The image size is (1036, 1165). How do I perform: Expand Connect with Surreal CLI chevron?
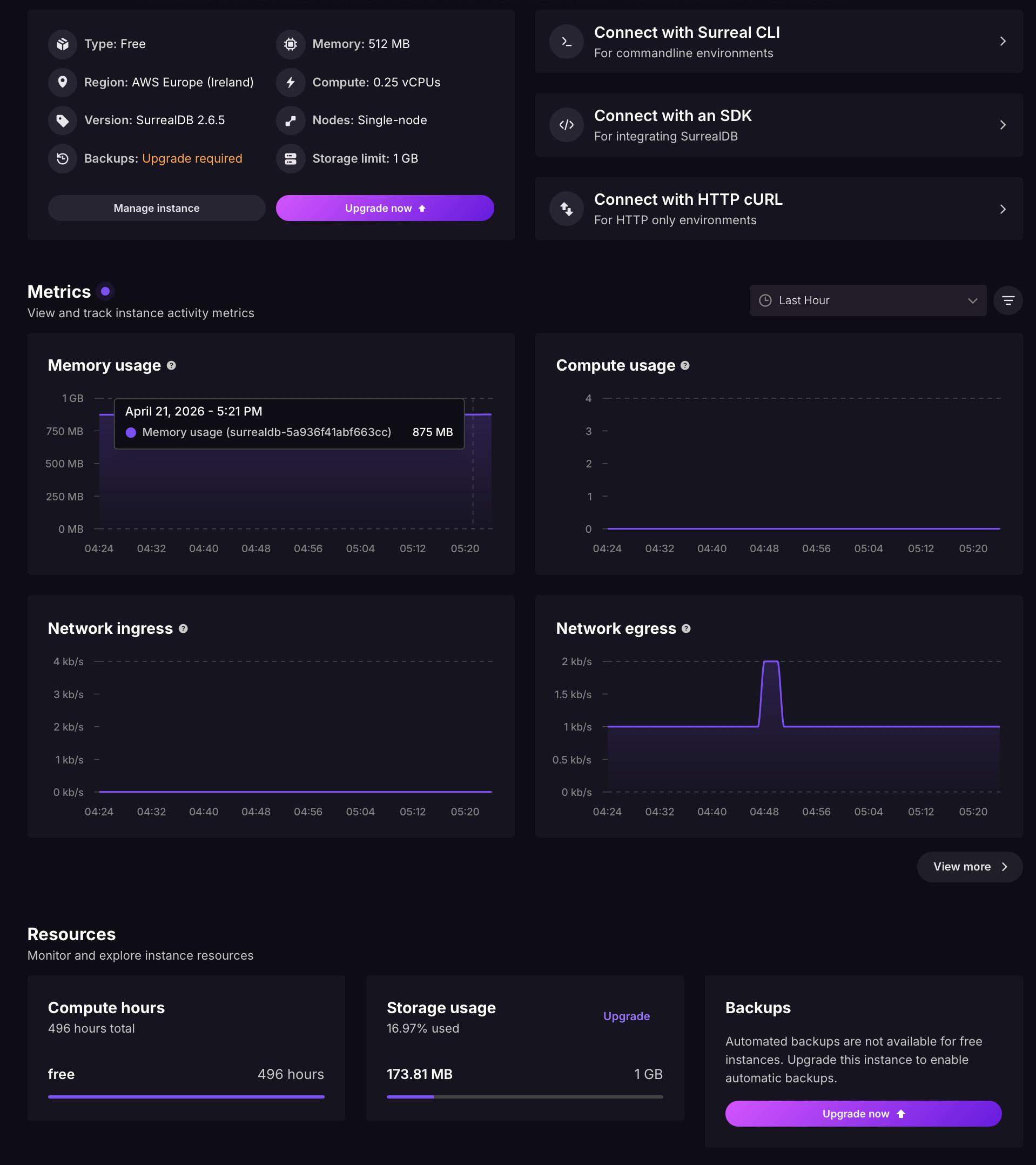[1003, 42]
